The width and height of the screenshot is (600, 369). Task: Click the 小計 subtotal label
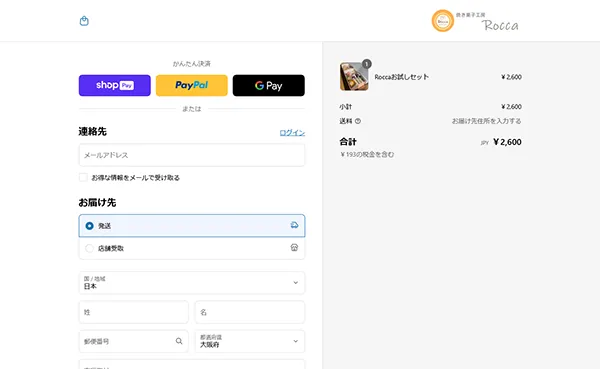click(346, 106)
